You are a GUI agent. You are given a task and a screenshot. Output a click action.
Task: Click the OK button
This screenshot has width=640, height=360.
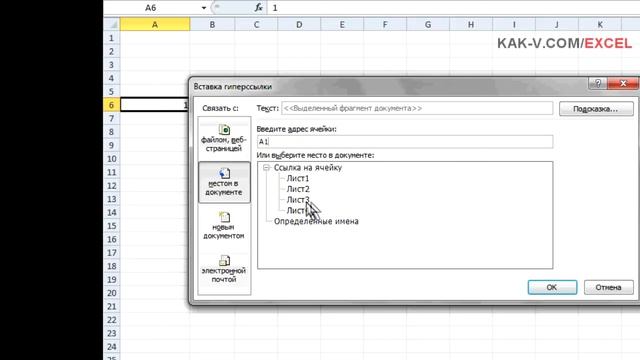coord(552,287)
